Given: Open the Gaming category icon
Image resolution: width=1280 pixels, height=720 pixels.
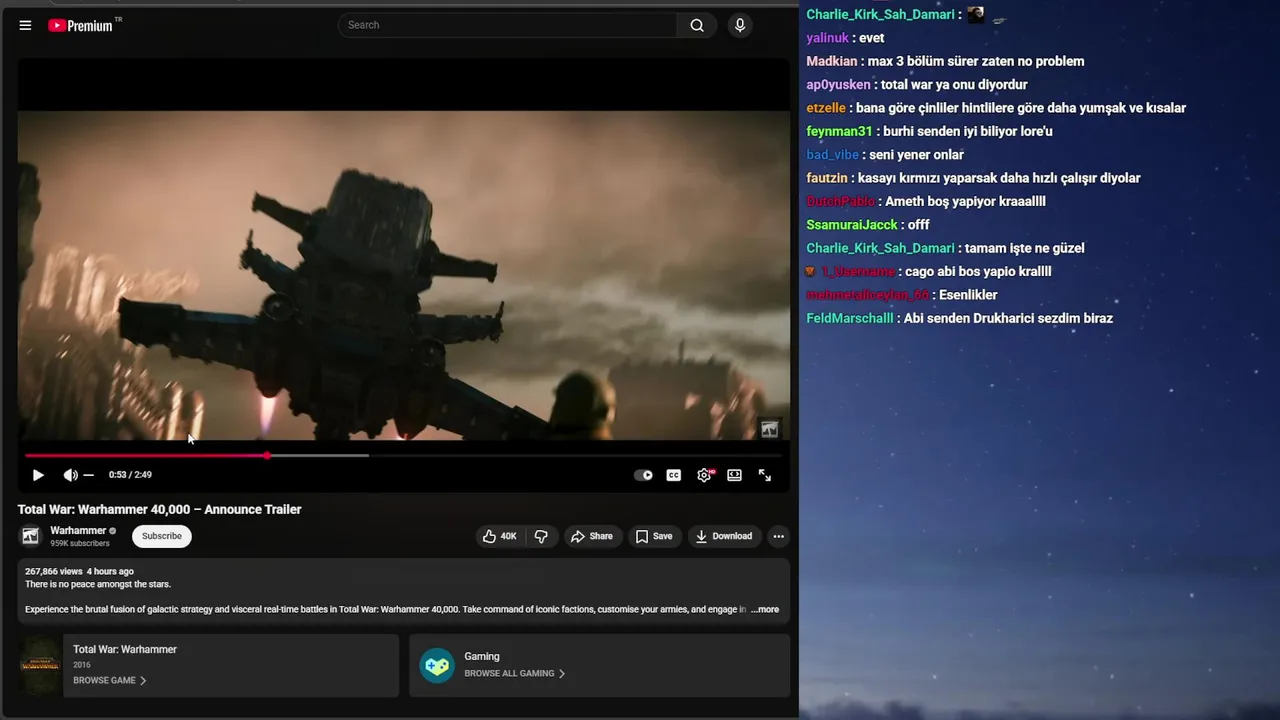Looking at the screenshot, I should pos(437,665).
